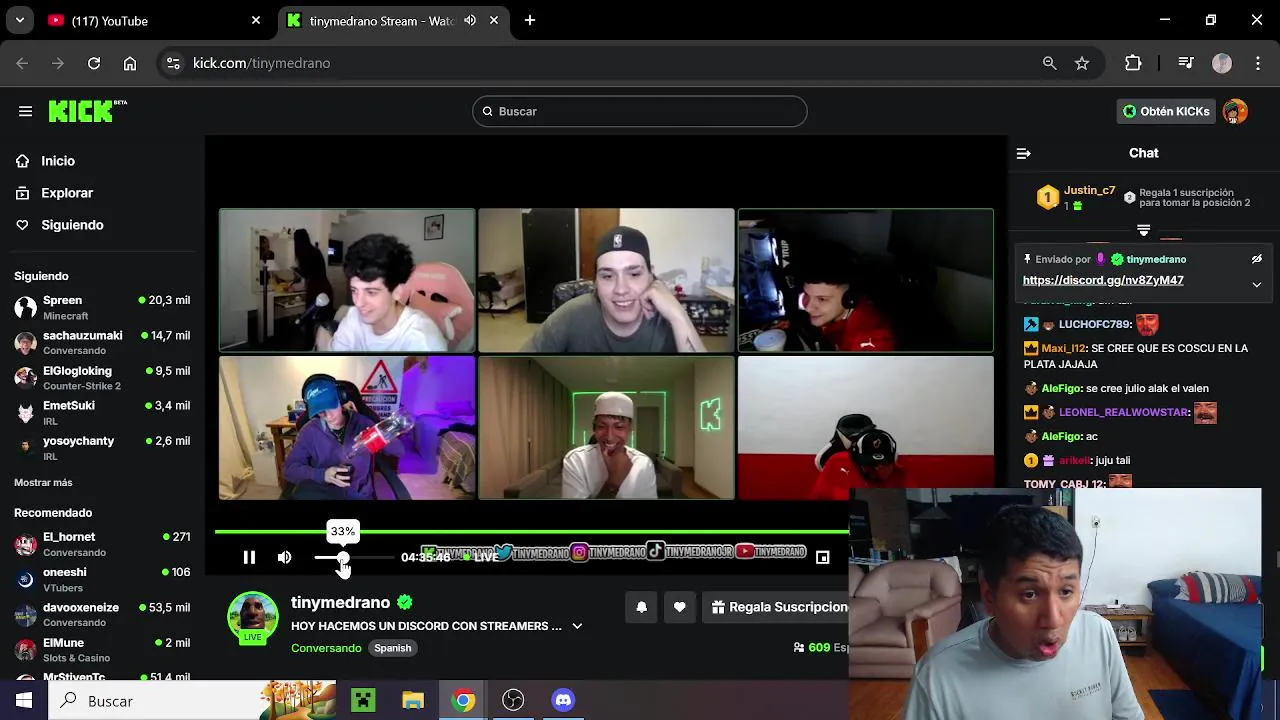Click the browser home button
Viewport: 1280px width, 720px height.
click(130, 63)
